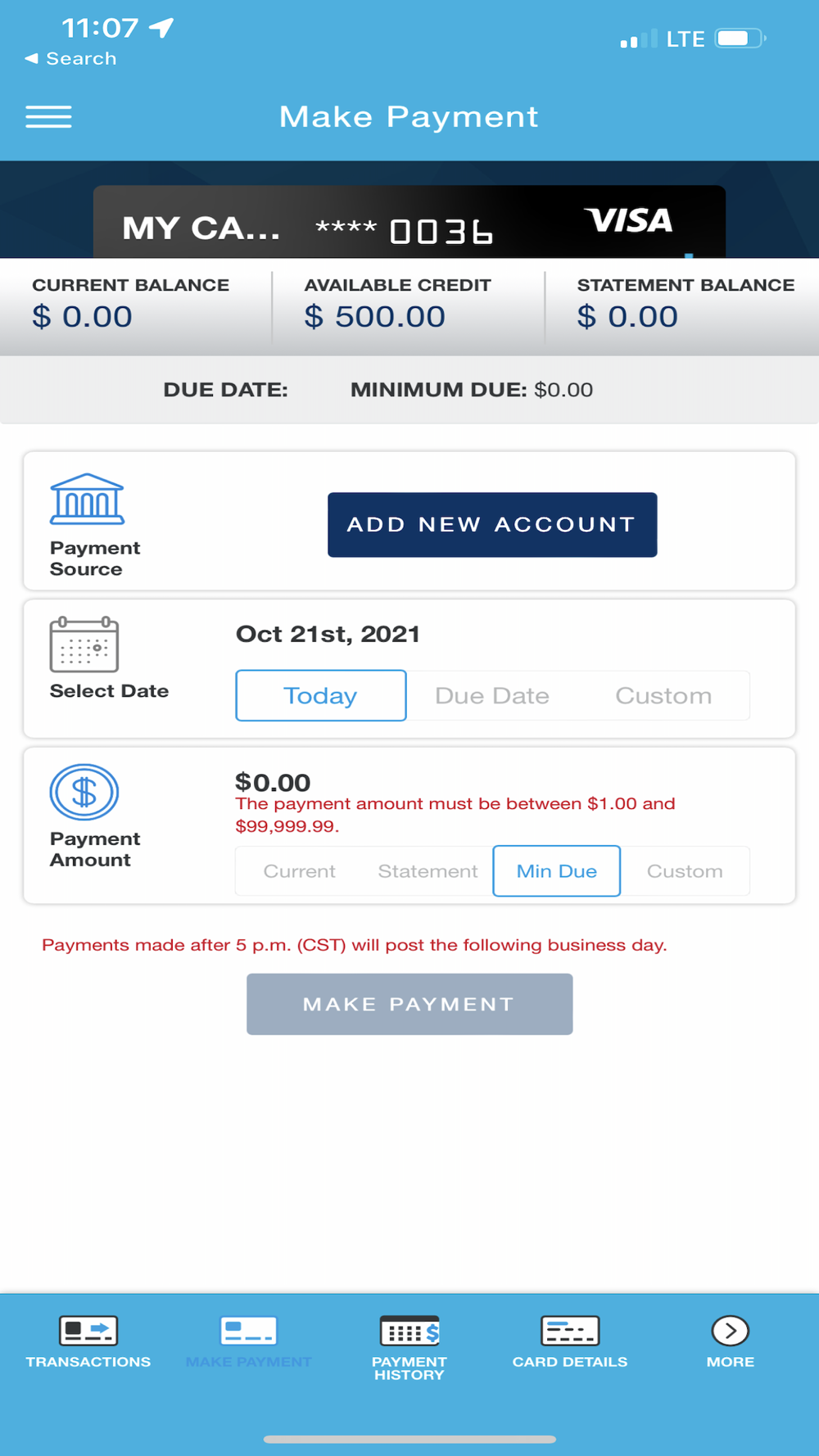Image resolution: width=819 pixels, height=1456 pixels.
Task: Open Transactions from the bottom bar
Action: (88, 1341)
